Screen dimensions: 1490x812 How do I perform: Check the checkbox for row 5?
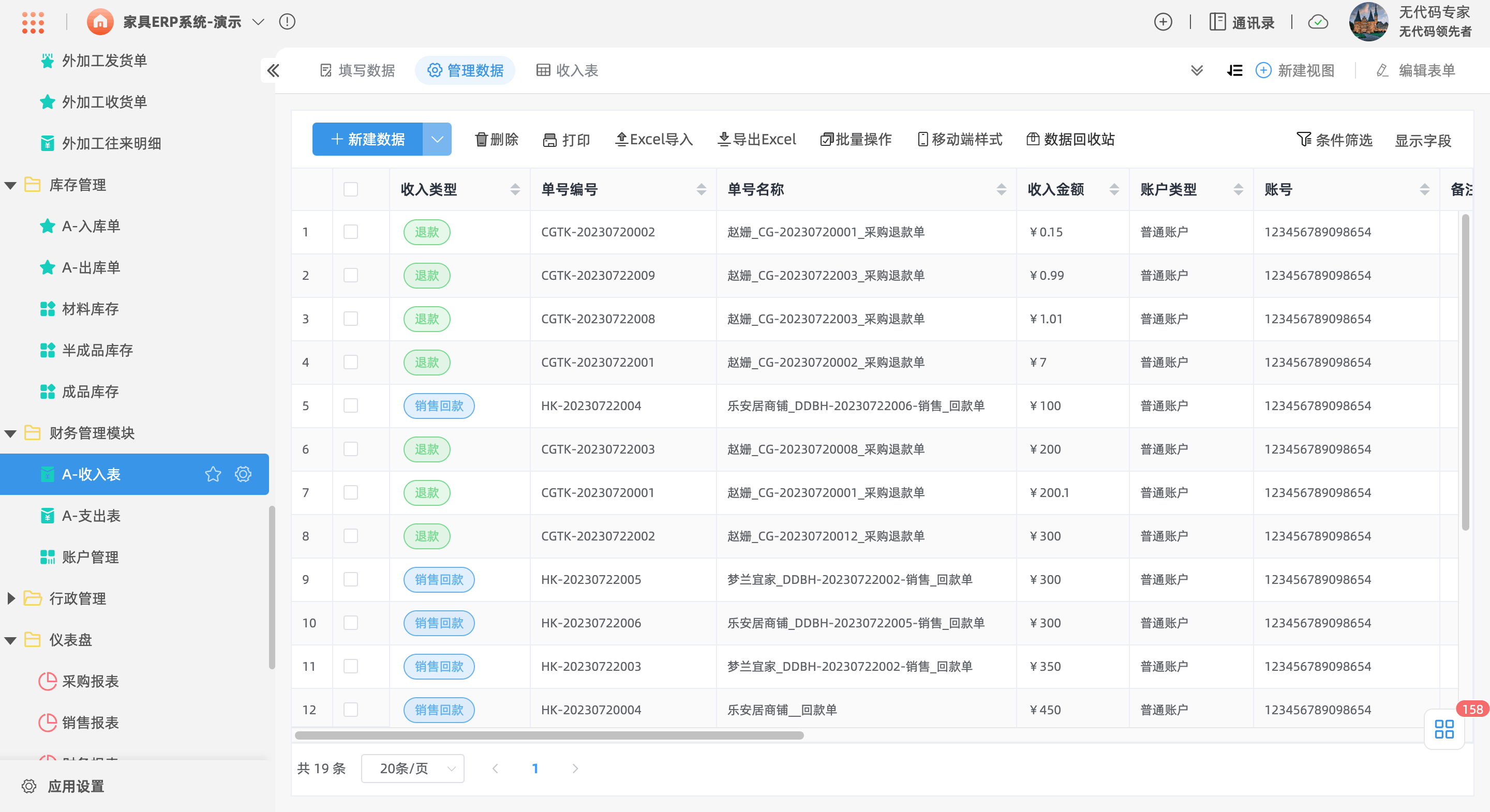tap(351, 405)
